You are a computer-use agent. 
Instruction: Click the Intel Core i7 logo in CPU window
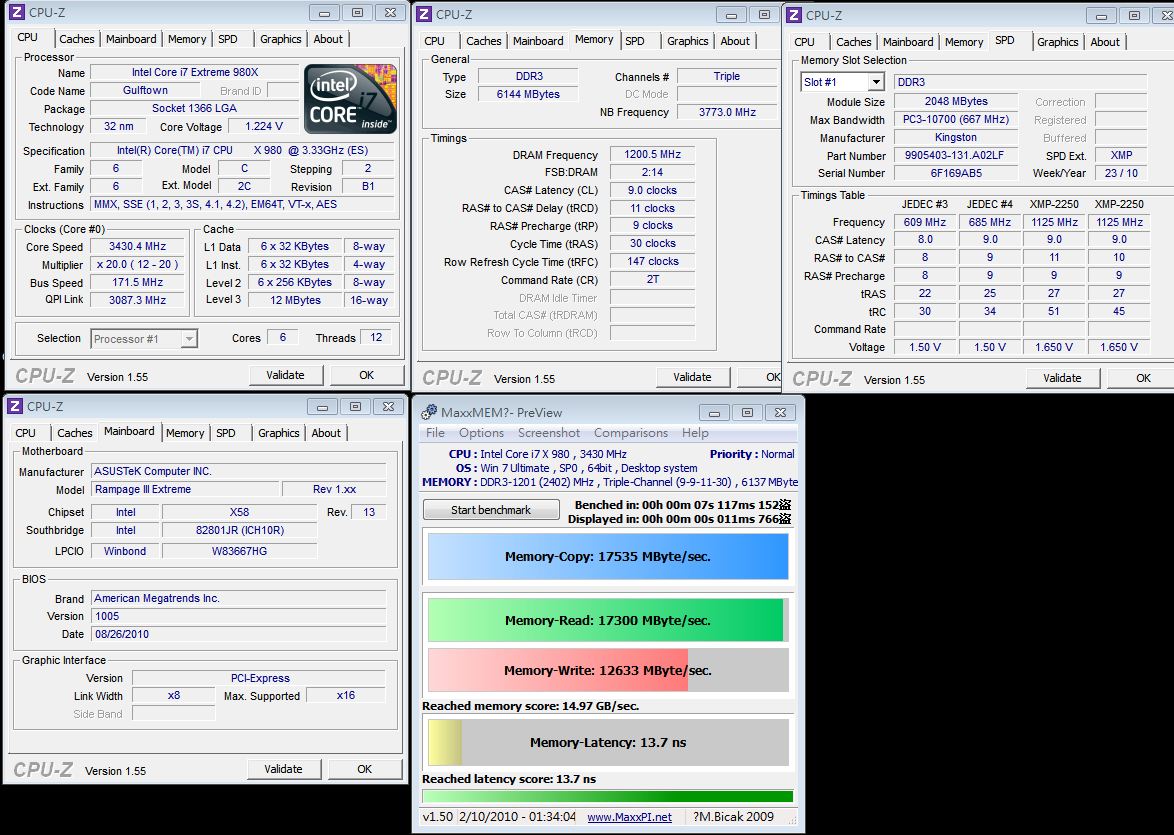(x=350, y=99)
